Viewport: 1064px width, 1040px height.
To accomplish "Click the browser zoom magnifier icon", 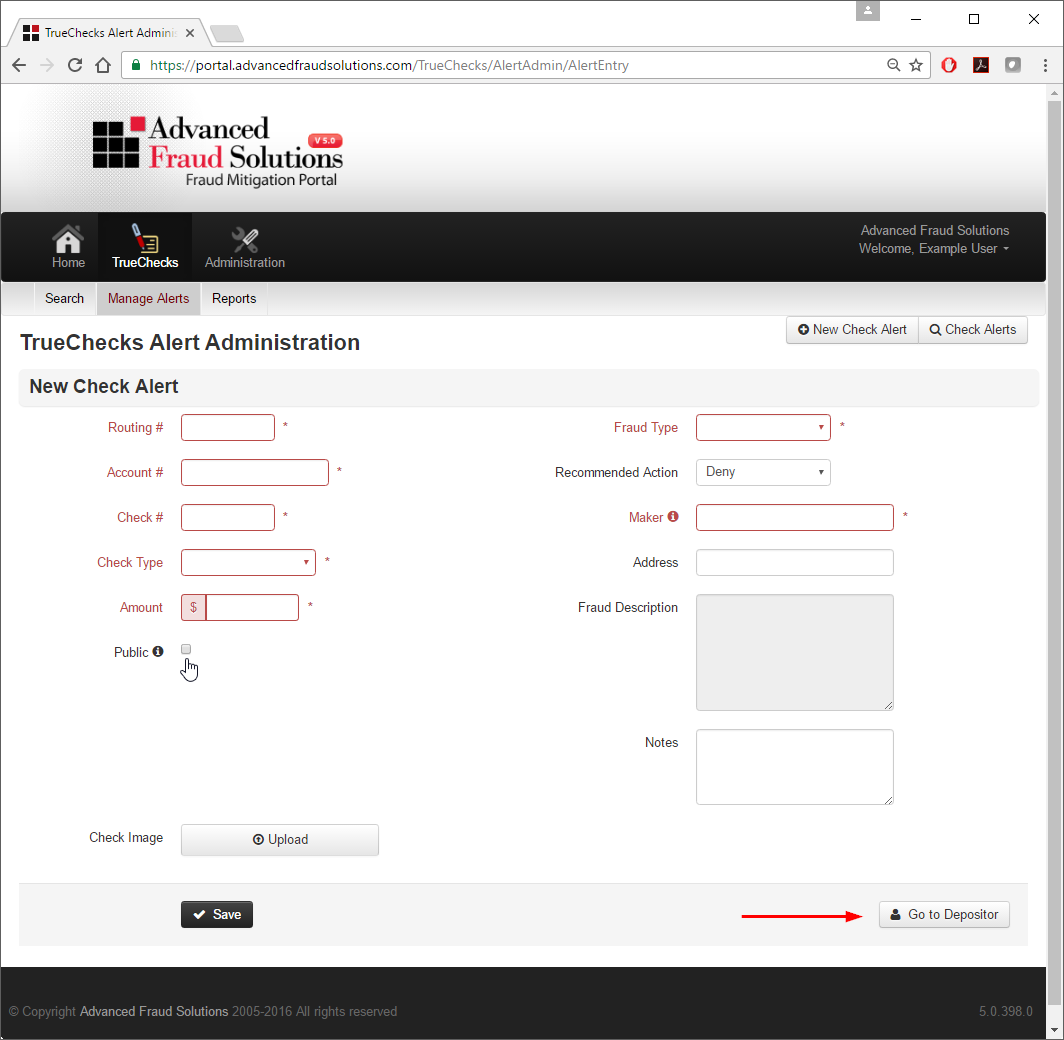I will [893, 65].
